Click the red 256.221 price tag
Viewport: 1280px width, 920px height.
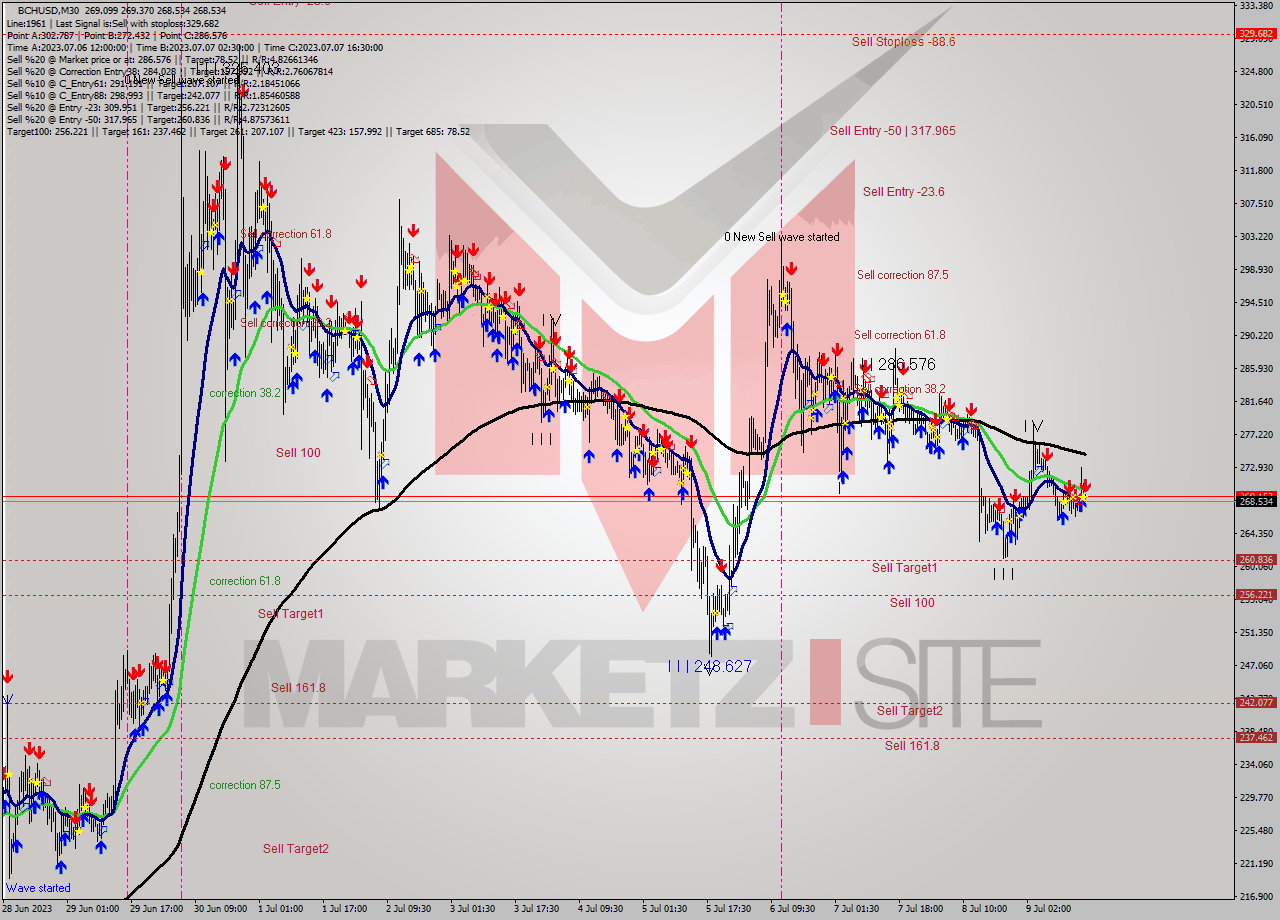(x=1256, y=595)
